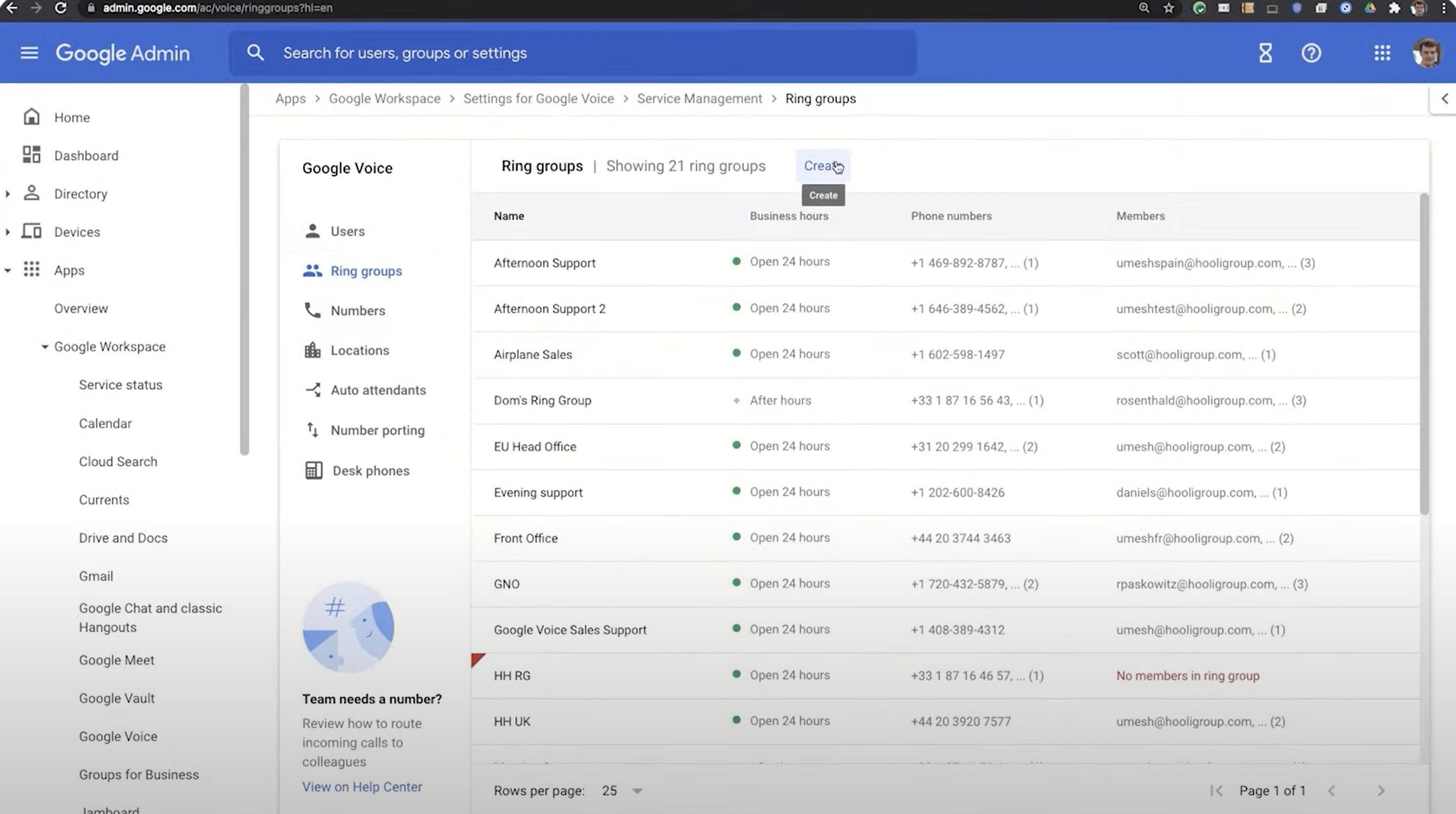The image size is (1456, 814).
Task: Open Google Voice app settings
Action: coord(117,736)
